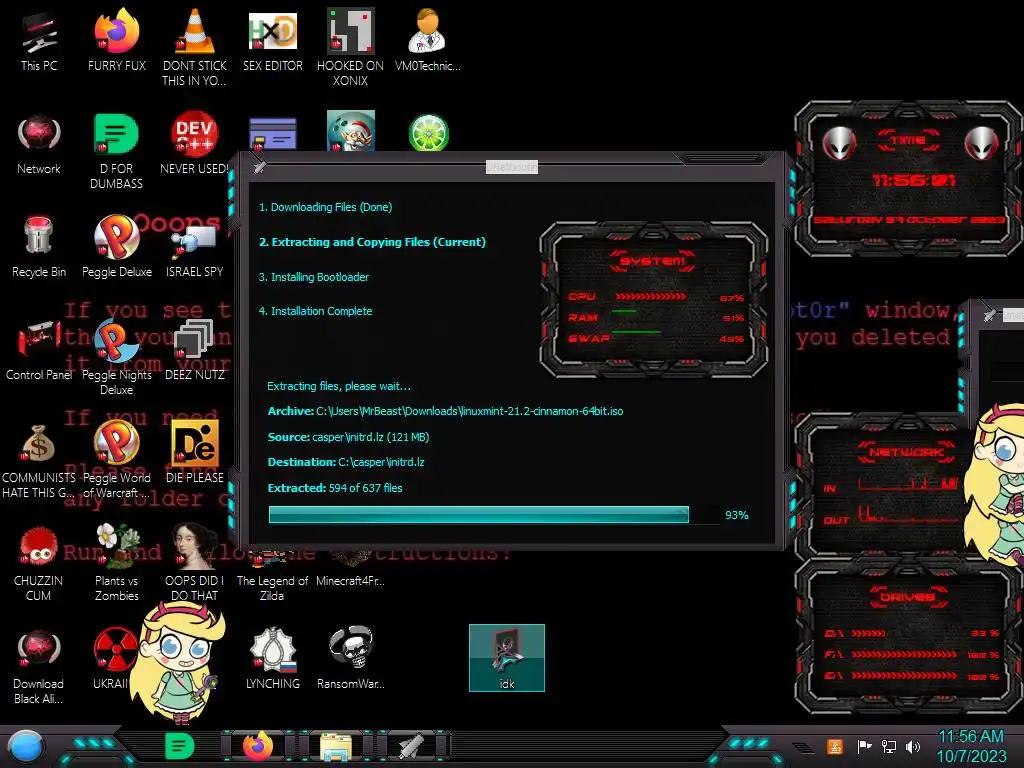Click the orange Java tray icon
The image size is (1024, 768).
point(834,746)
